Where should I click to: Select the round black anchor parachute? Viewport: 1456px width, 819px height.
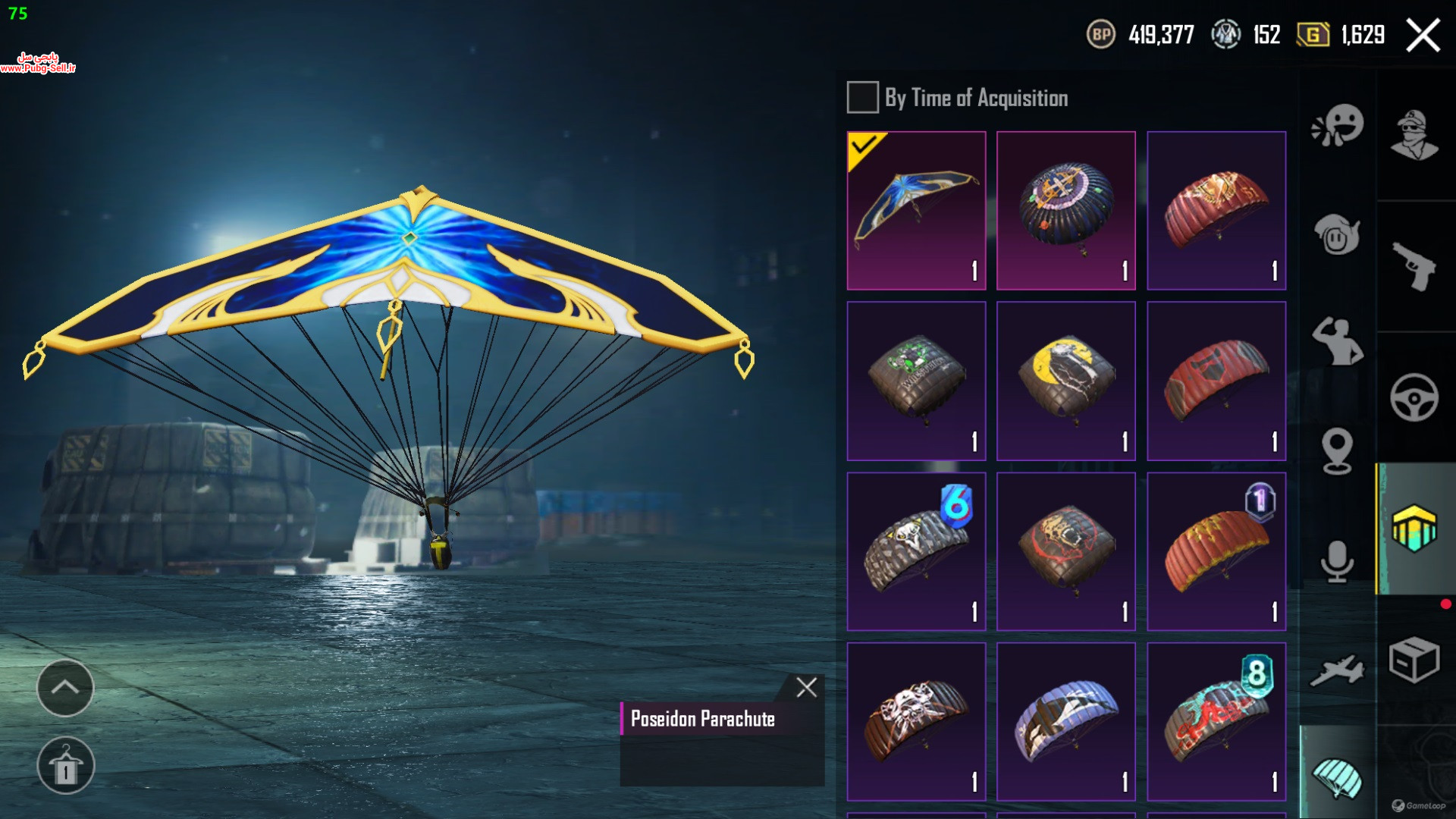click(1065, 211)
